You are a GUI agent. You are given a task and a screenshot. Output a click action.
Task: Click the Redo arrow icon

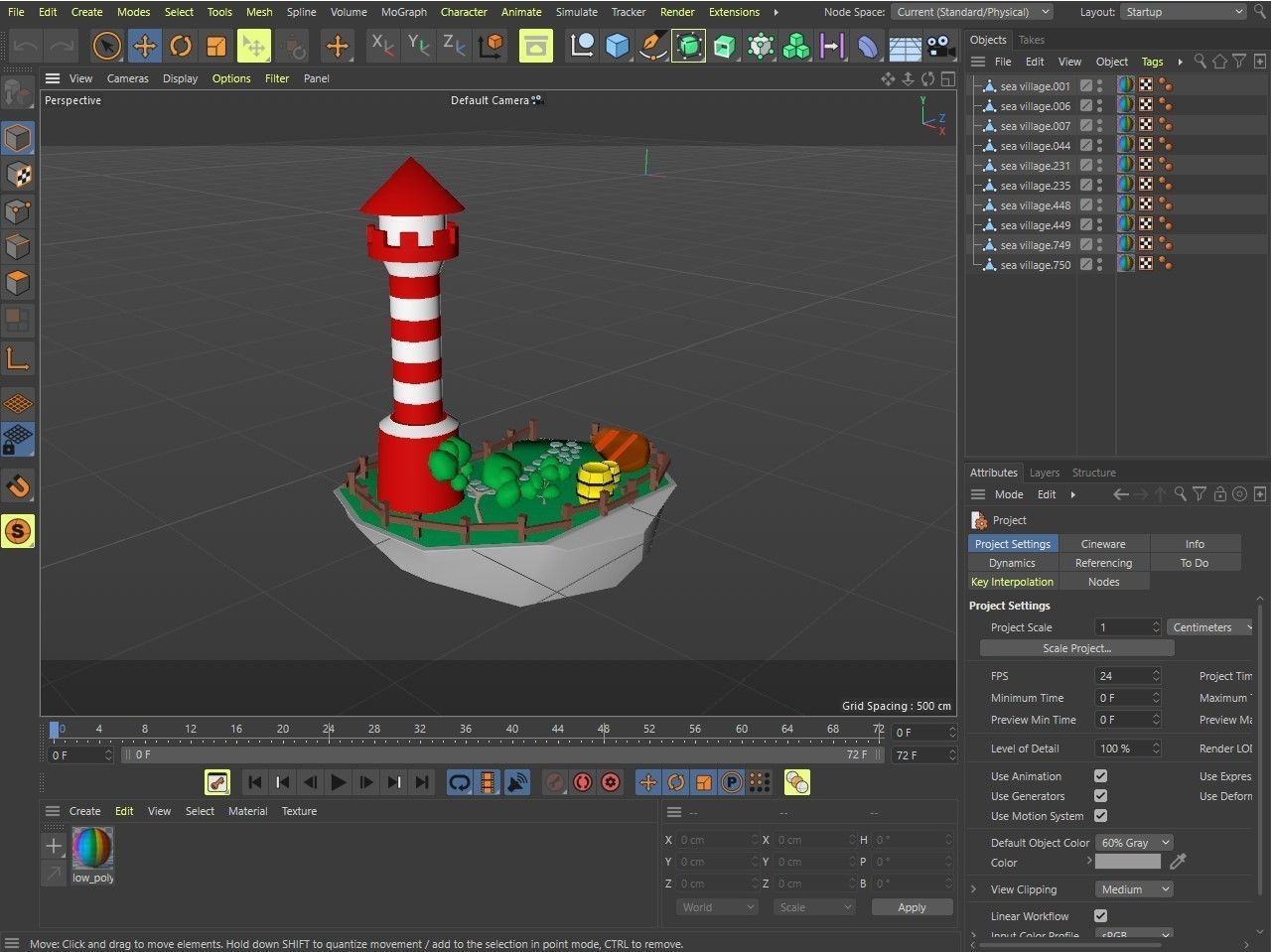point(62,46)
